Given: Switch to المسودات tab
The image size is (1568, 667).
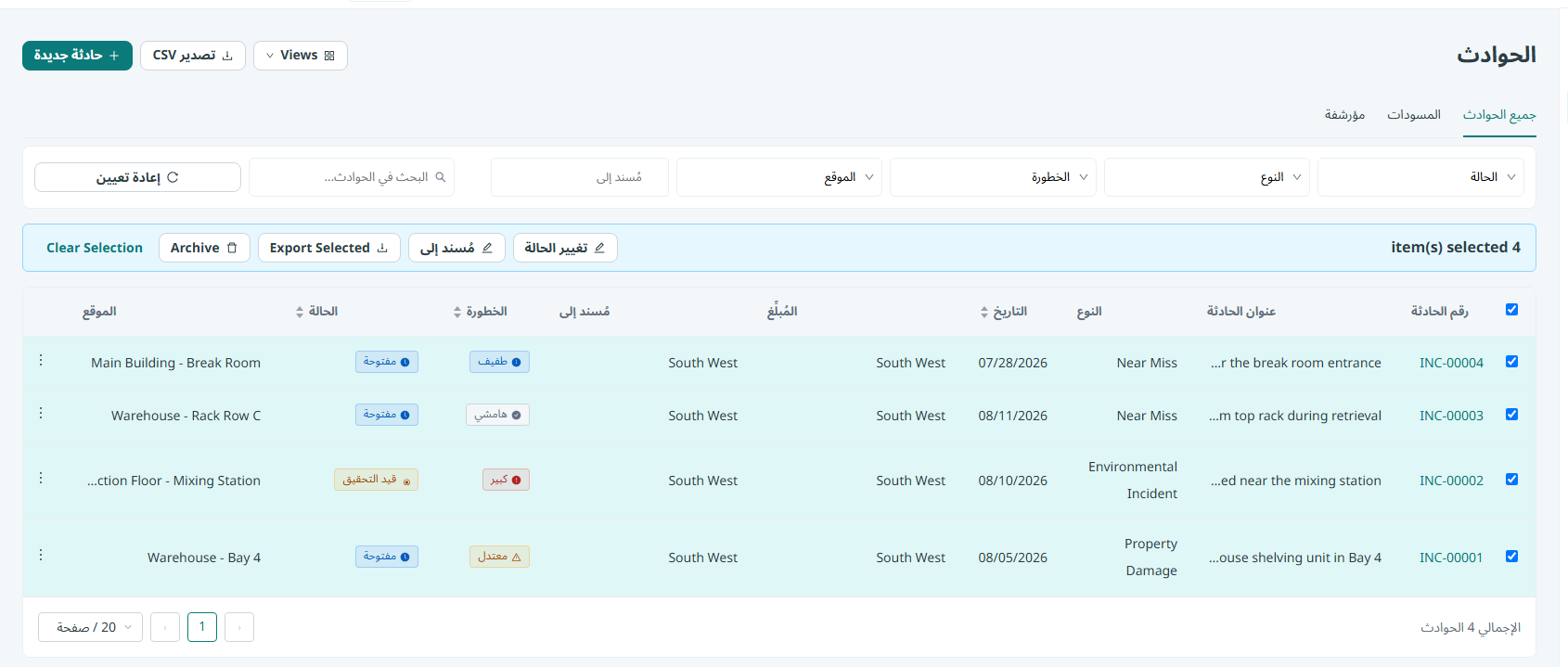Looking at the screenshot, I should point(1414,115).
